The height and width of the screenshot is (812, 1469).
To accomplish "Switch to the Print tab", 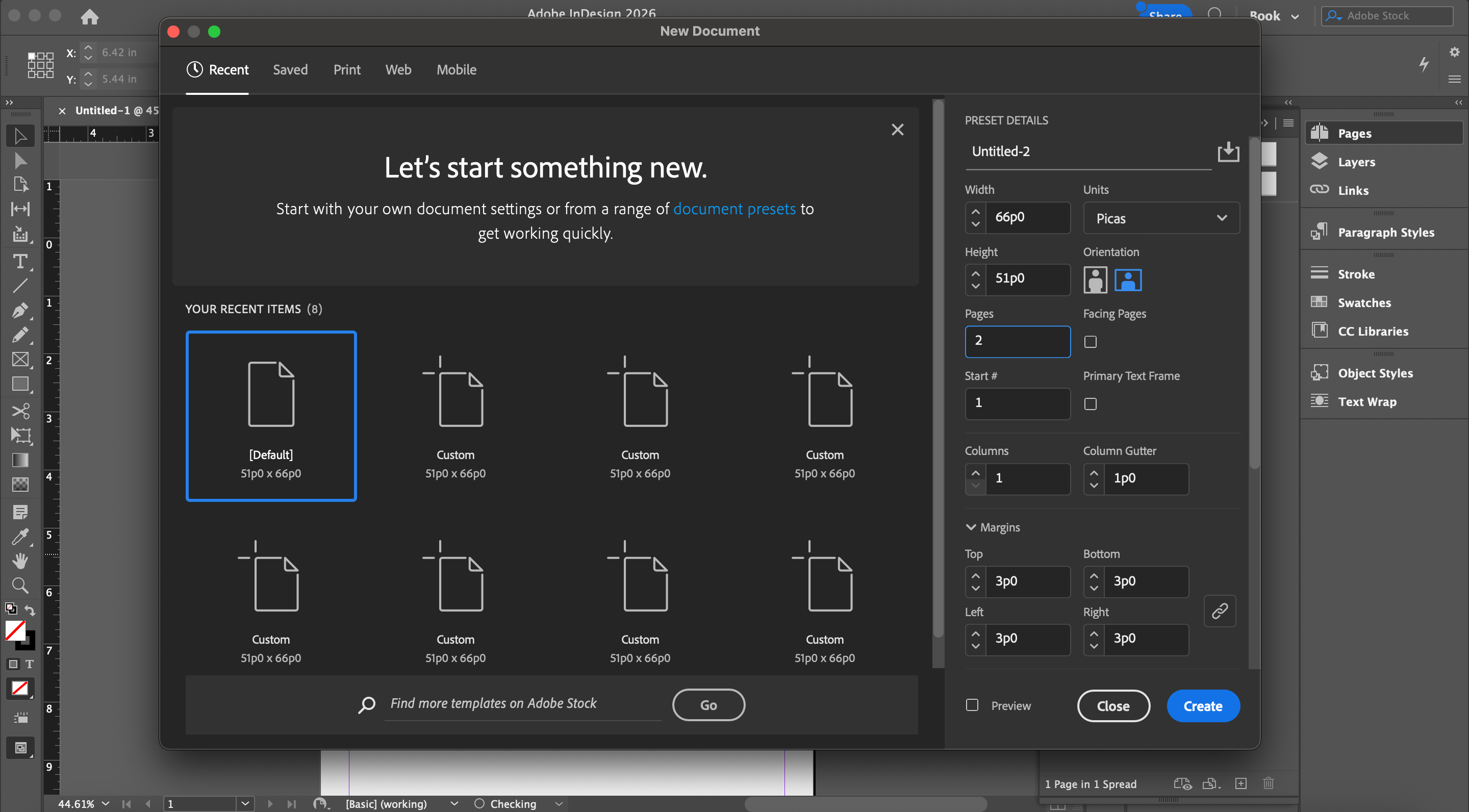I will coord(347,69).
